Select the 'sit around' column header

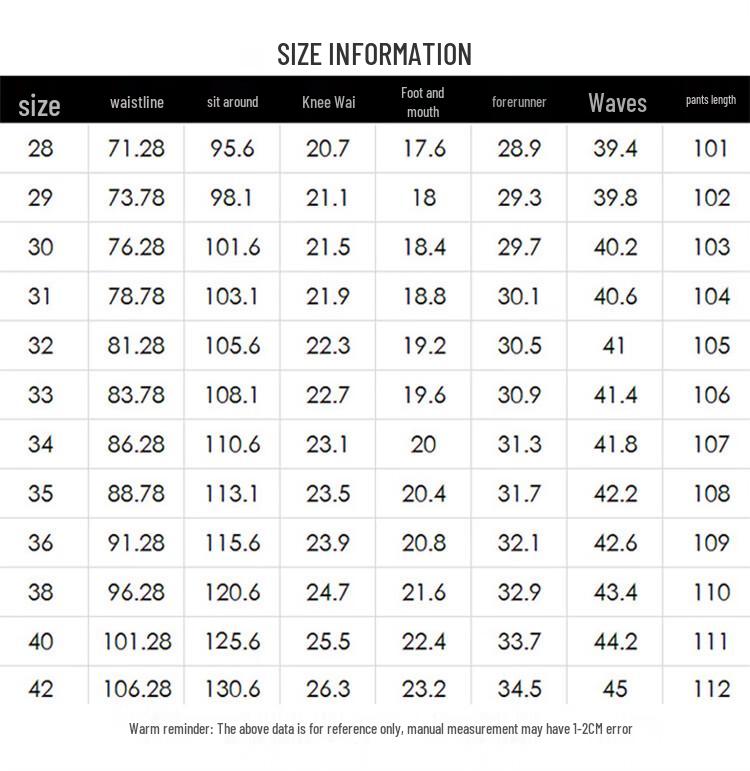tap(232, 102)
